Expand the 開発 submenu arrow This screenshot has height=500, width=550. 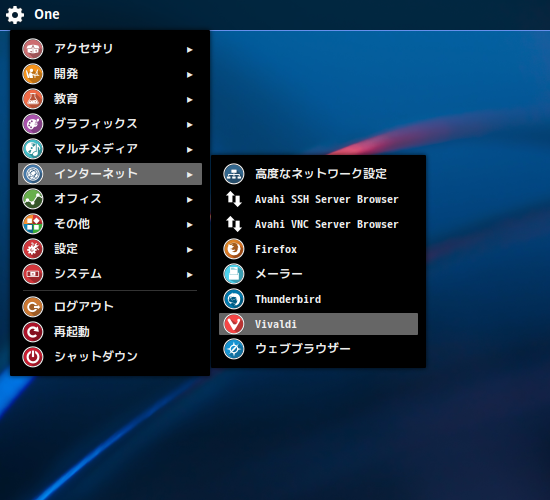pyautogui.click(x=189, y=75)
